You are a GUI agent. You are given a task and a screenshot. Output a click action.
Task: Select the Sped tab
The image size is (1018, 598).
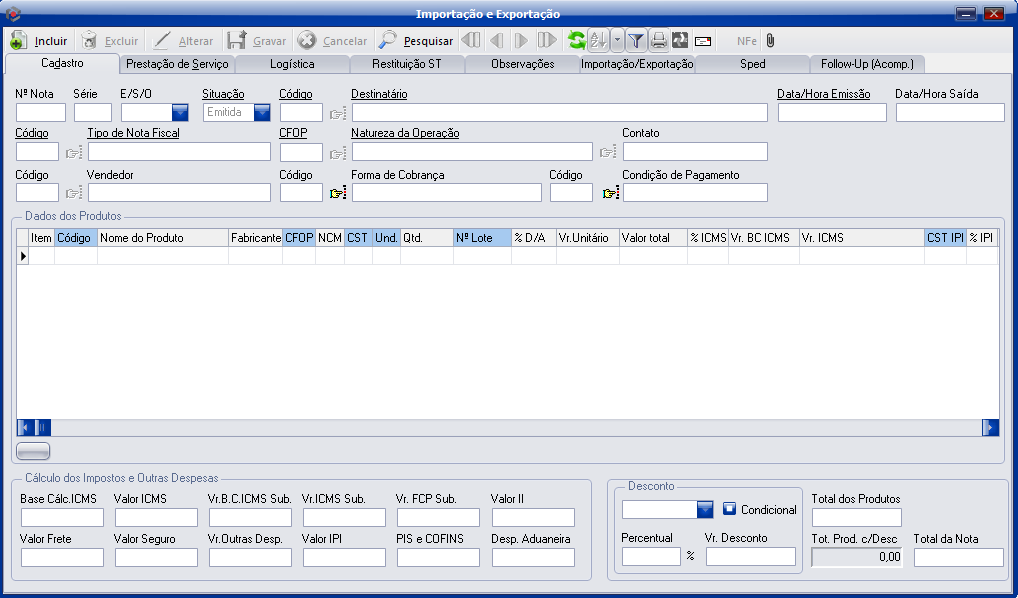[752, 64]
